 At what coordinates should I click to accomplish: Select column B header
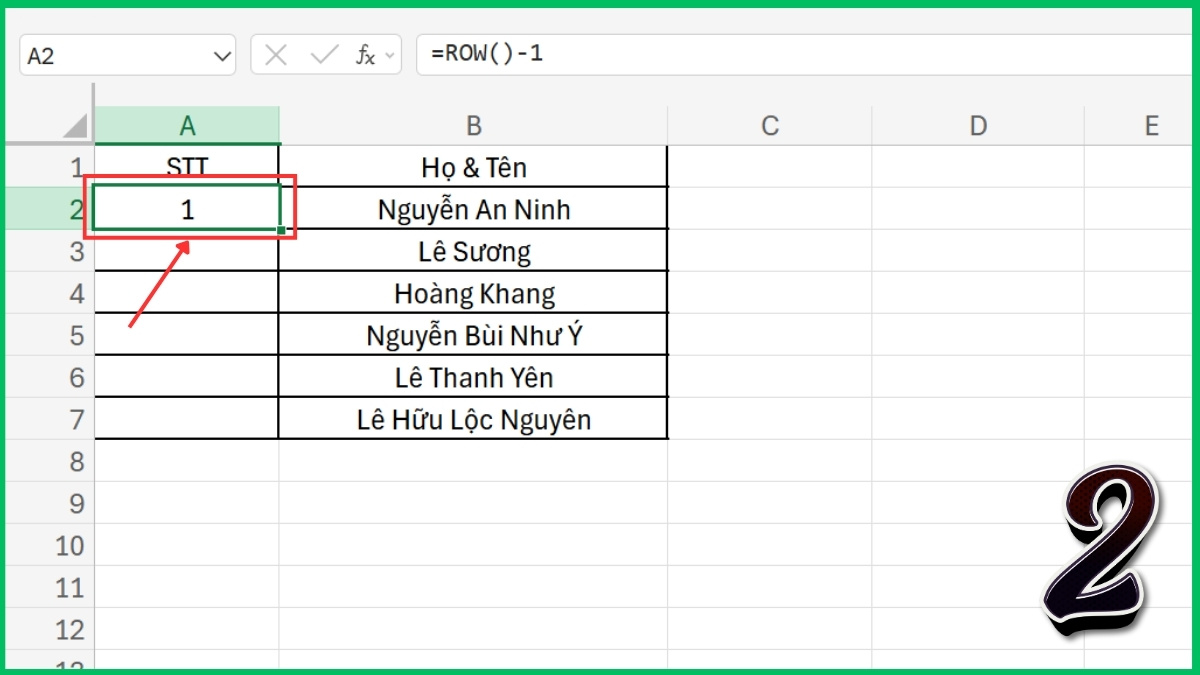coord(473,125)
